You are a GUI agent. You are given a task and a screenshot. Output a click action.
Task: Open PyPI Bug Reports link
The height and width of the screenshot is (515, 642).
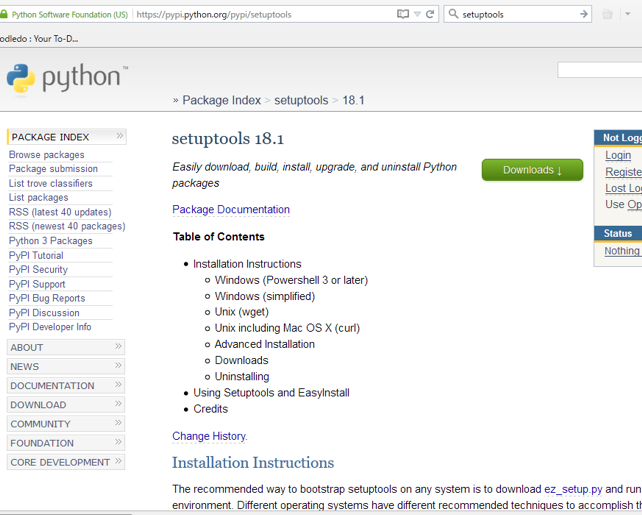click(x=47, y=298)
